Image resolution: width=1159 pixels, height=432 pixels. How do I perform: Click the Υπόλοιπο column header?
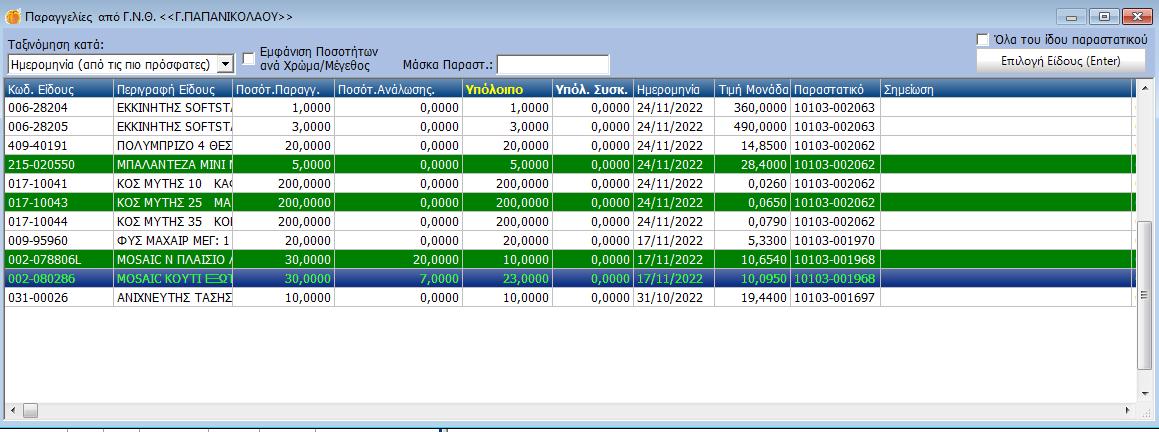coord(506,90)
